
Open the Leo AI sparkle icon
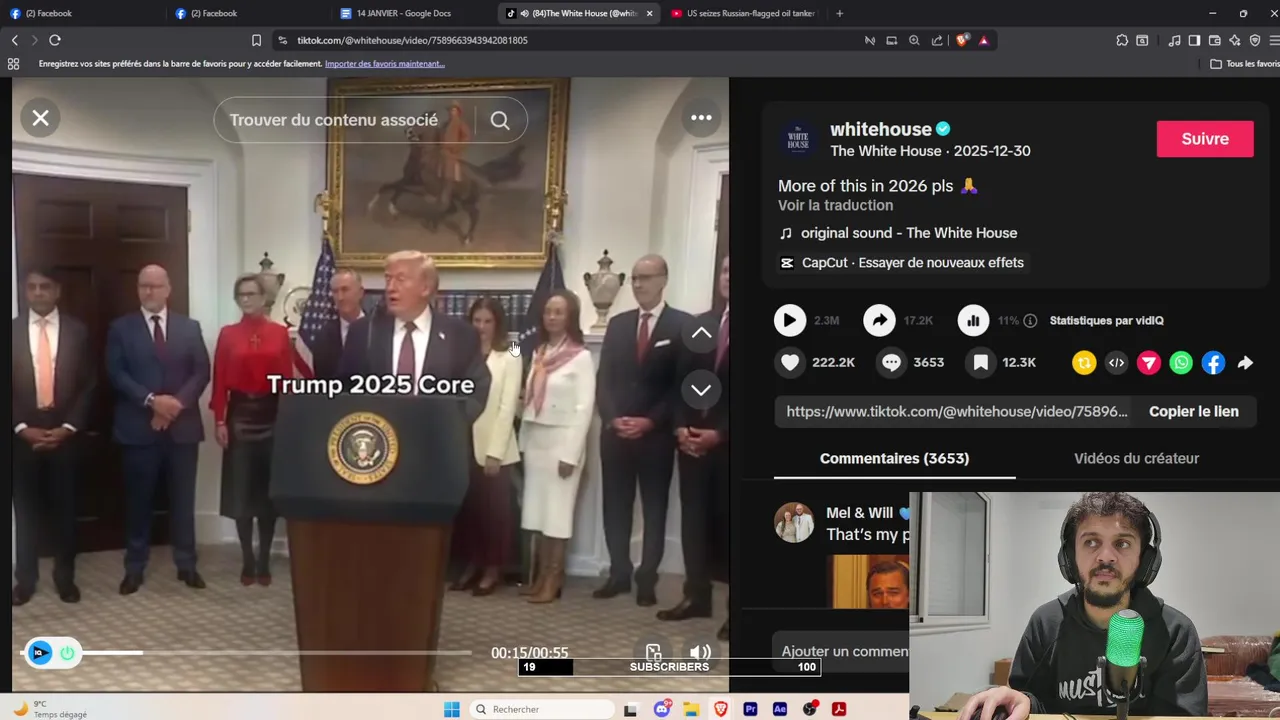point(1235,40)
